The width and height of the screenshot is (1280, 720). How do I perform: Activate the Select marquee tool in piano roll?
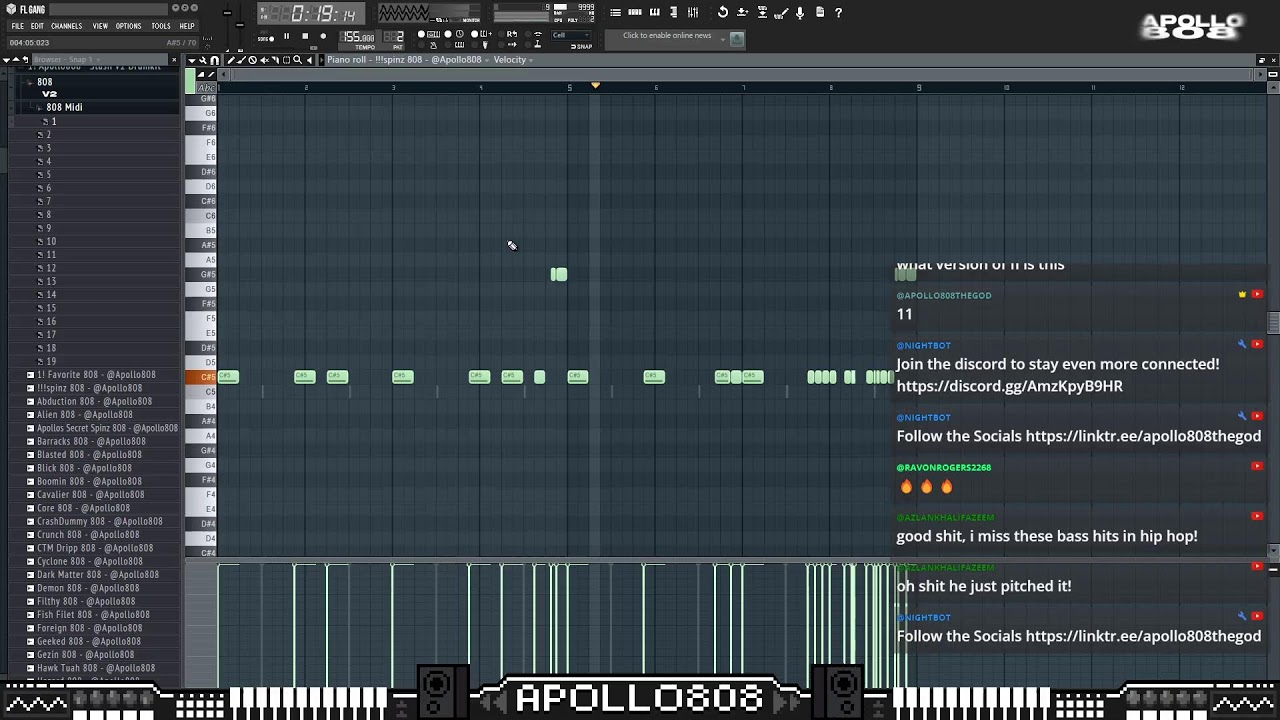[286, 60]
